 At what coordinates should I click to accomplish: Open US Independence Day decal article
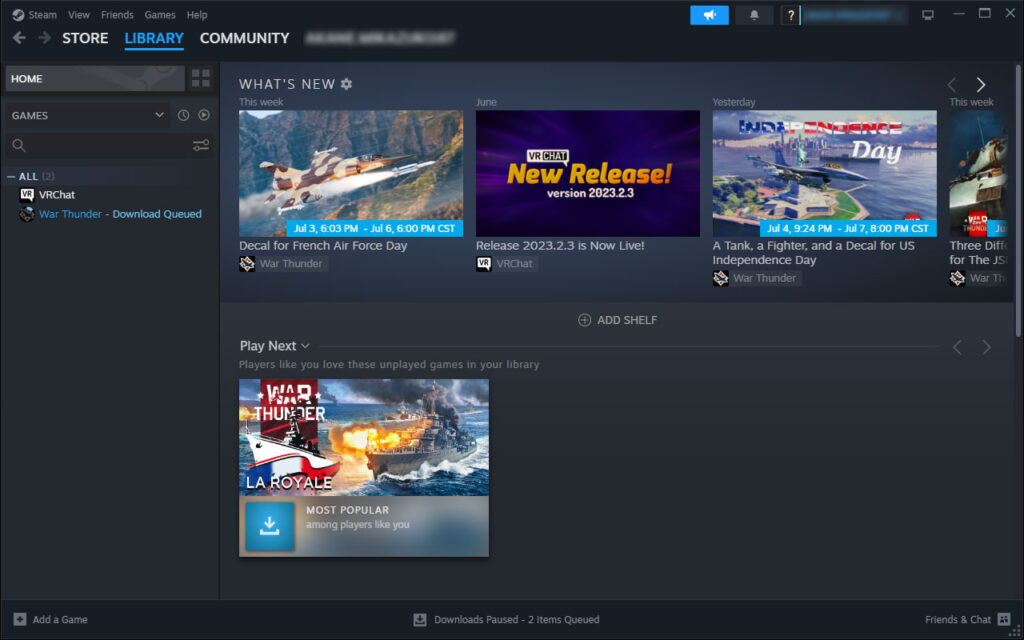[x=814, y=253]
